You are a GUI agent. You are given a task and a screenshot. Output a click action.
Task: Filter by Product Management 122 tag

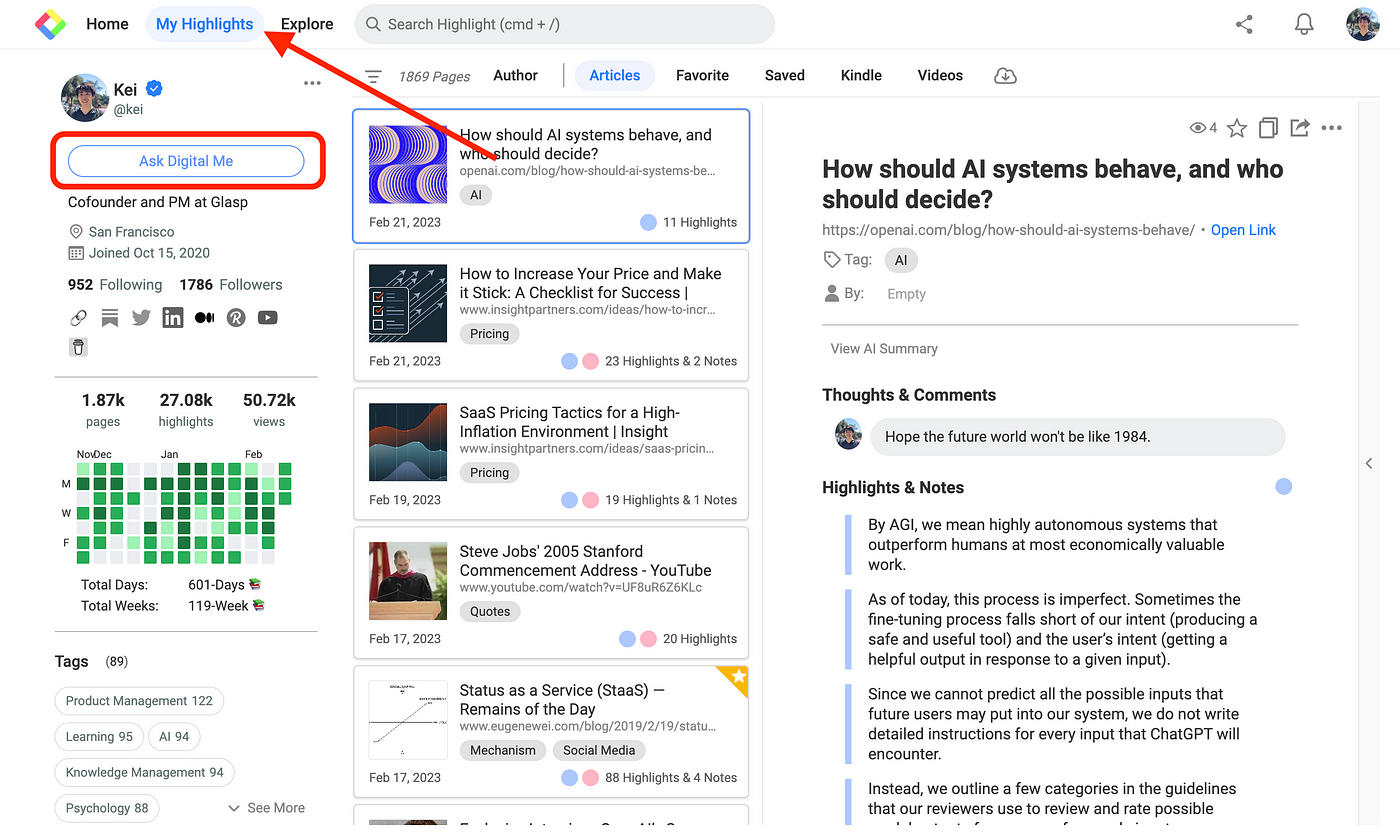139,701
